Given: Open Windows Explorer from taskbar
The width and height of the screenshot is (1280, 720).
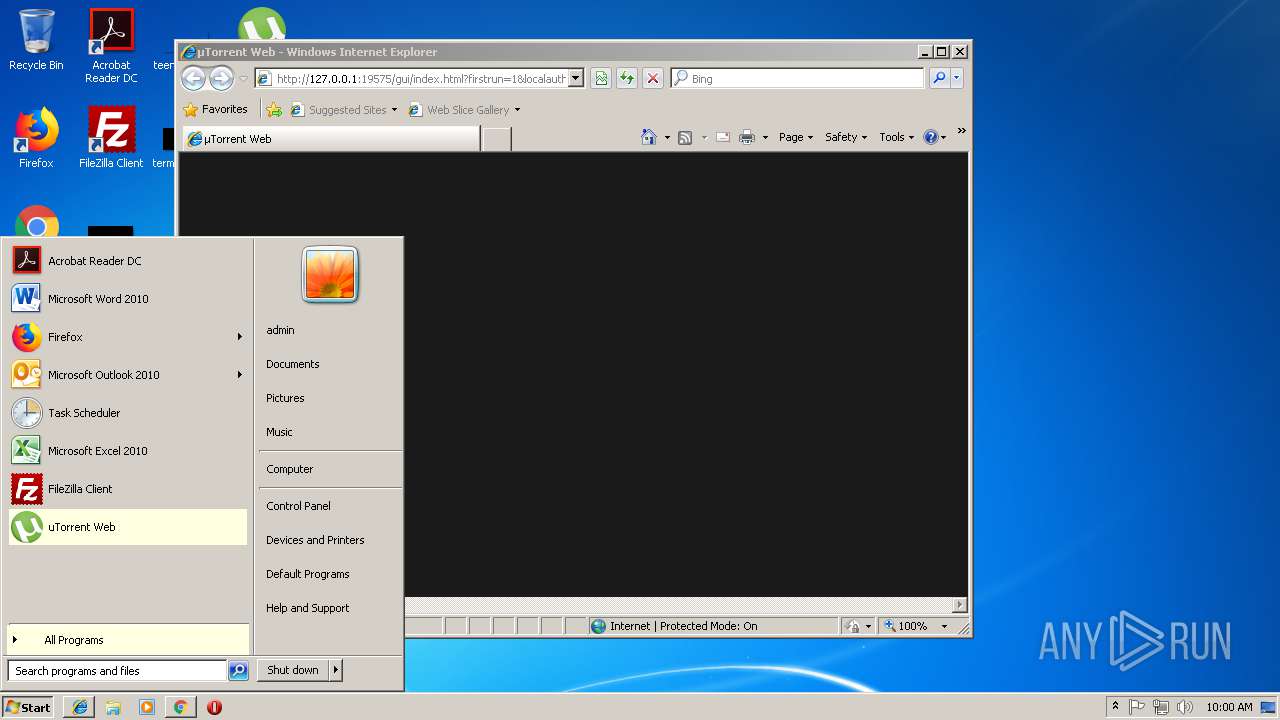Looking at the screenshot, I should pos(113,707).
